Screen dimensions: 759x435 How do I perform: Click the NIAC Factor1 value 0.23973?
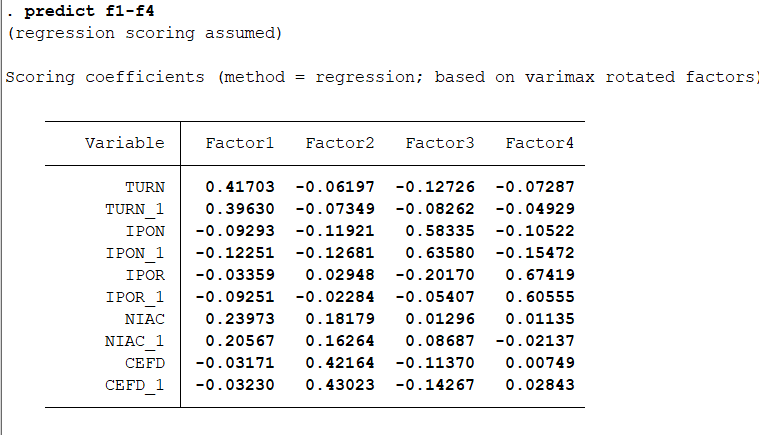(240, 319)
